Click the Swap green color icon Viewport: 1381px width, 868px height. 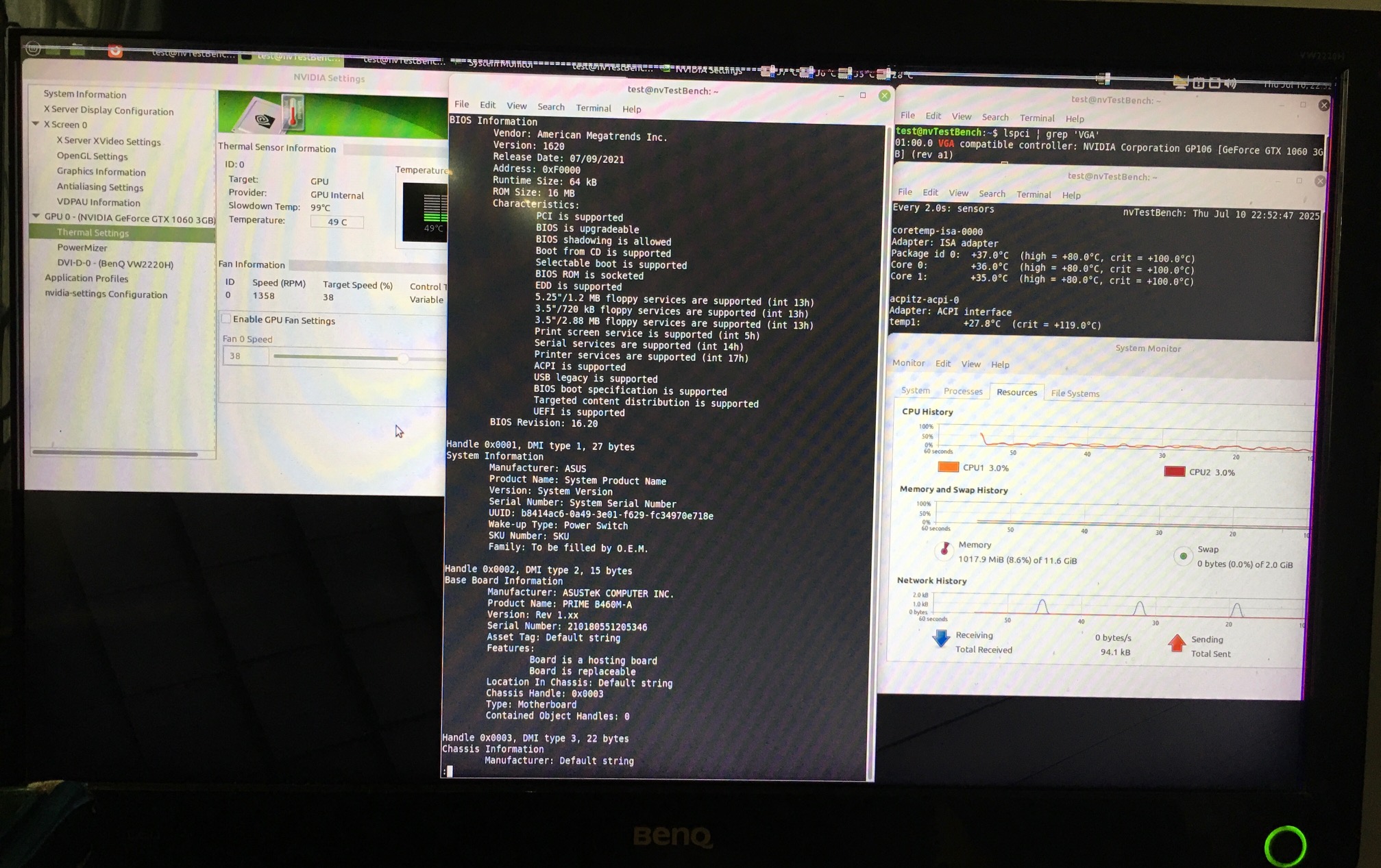[x=1183, y=556]
